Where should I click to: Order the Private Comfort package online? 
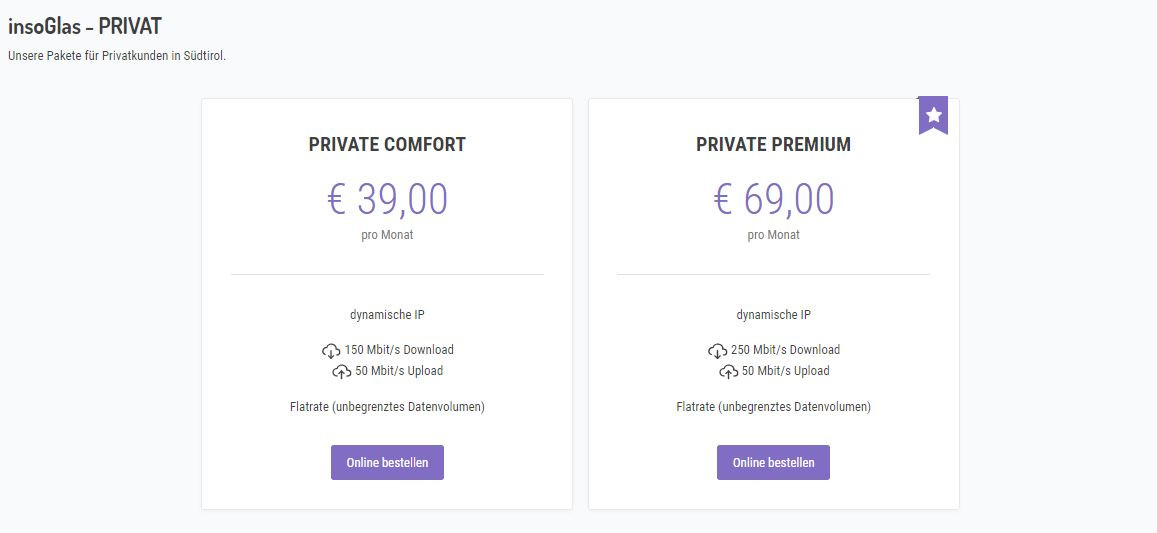(387, 463)
